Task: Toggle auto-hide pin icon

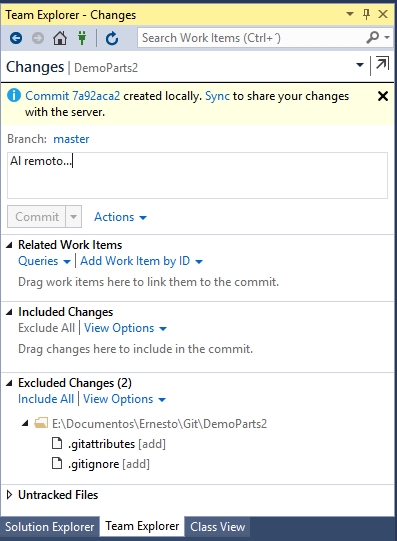Action: click(367, 14)
